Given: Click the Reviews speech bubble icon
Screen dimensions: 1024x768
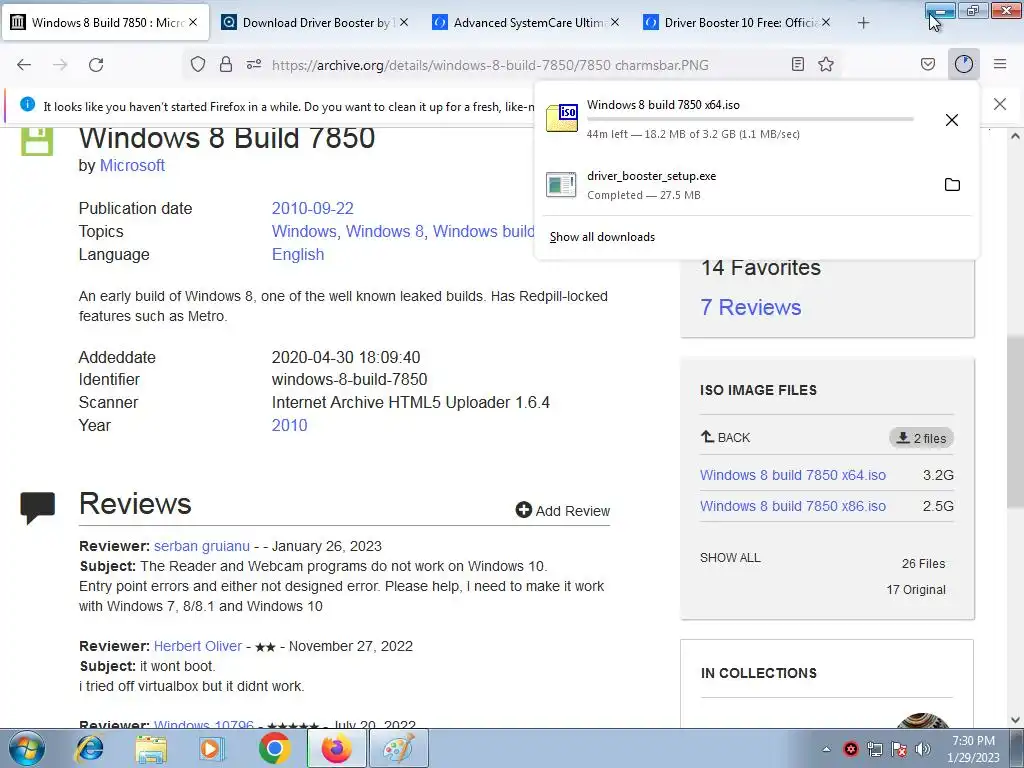Looking at the screenshot, I should point(38,508).
